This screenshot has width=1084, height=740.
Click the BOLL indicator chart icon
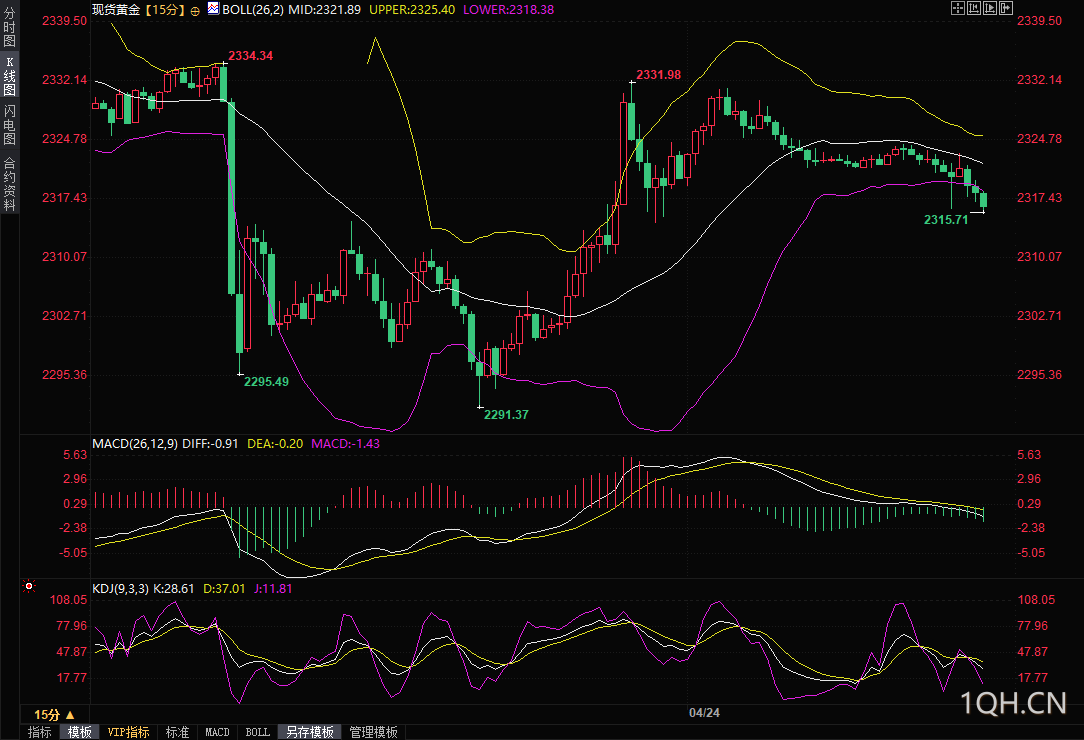coord(213,8)
